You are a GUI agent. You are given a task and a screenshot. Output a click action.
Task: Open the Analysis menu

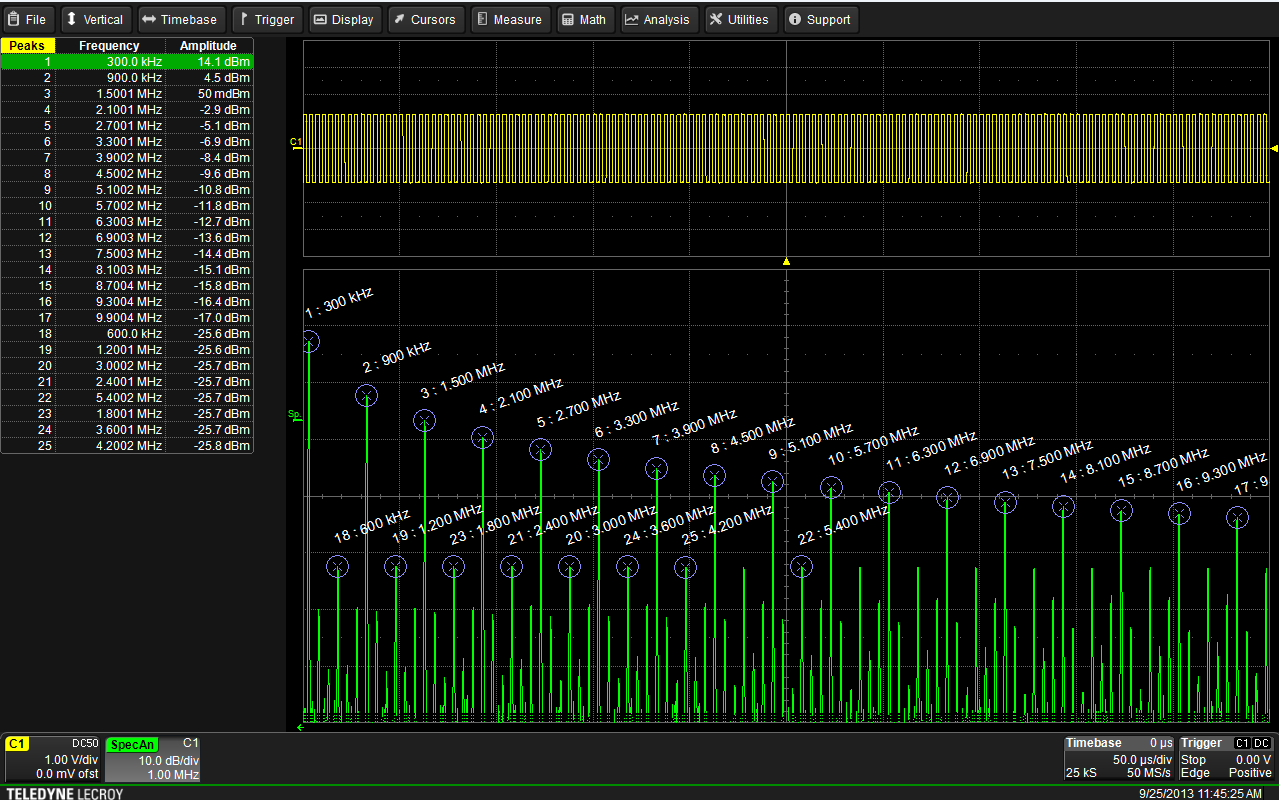tap(659, 19)
